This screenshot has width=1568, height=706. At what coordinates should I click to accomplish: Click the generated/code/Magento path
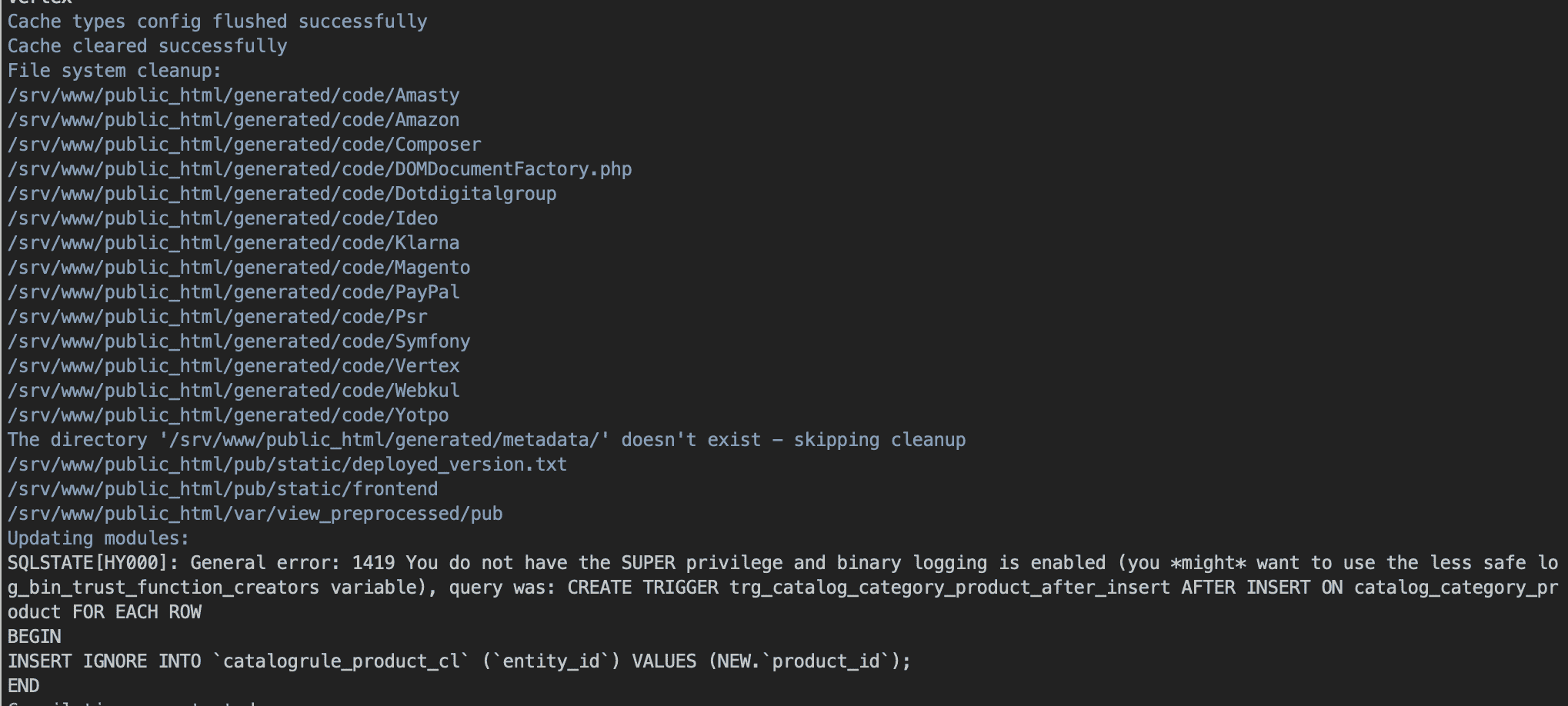[x=239, y=268]
